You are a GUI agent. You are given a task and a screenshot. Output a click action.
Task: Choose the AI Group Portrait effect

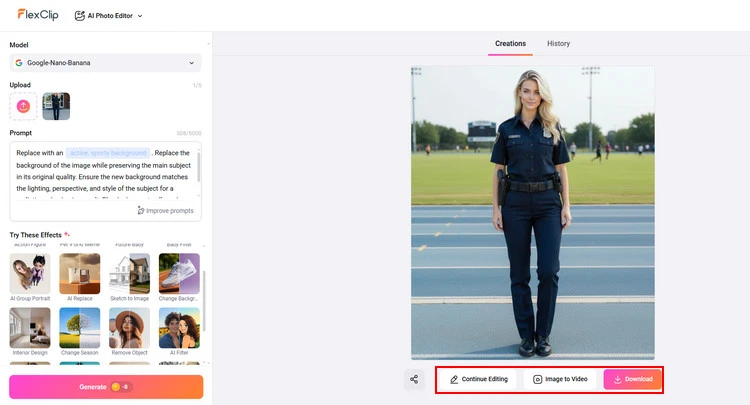(x=30, y=274)
